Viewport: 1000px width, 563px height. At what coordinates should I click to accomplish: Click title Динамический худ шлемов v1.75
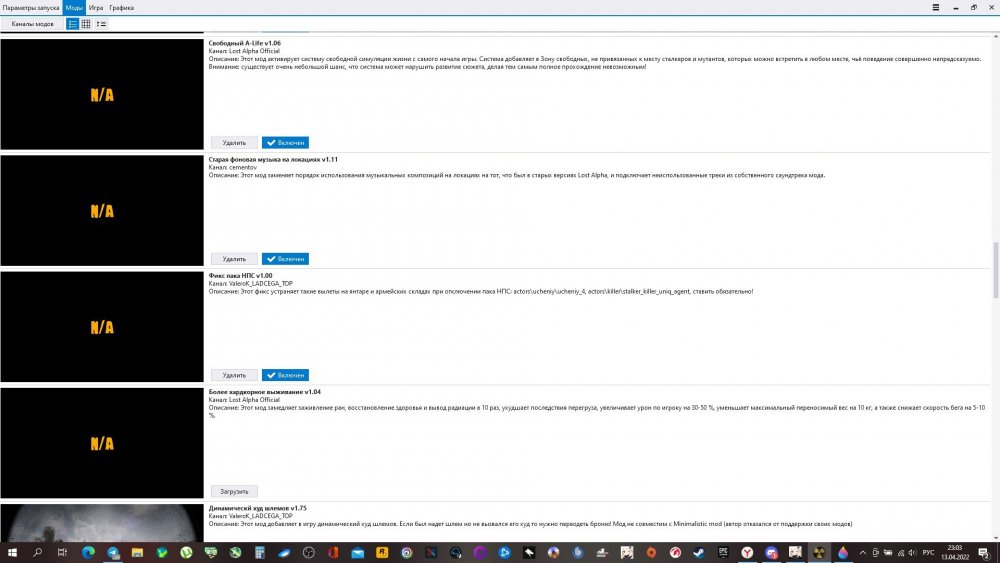click(x=258, y=508)
